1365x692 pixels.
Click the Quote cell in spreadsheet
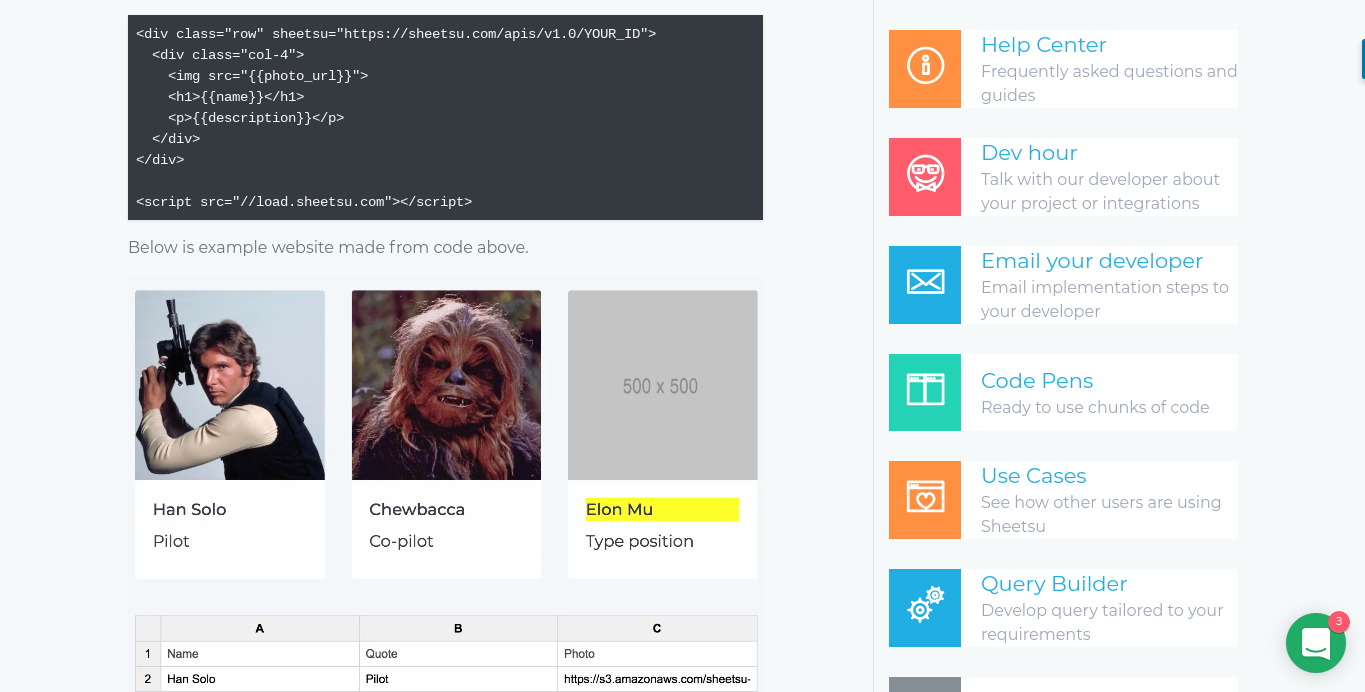pyautogui.click(x=458, y=654)
